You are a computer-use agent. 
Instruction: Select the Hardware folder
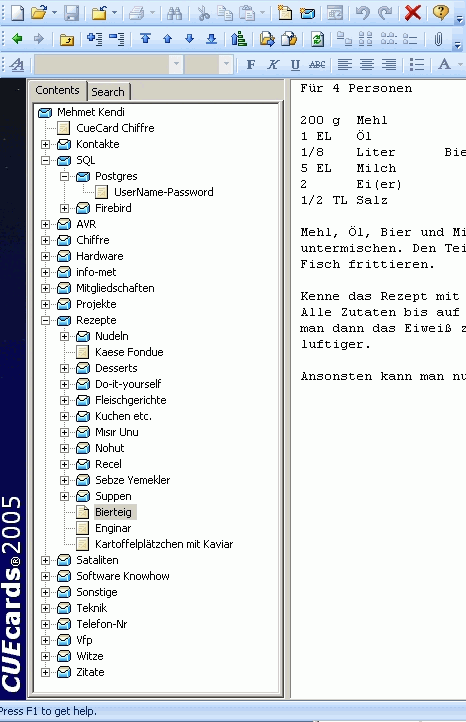[x=99, y=256]
